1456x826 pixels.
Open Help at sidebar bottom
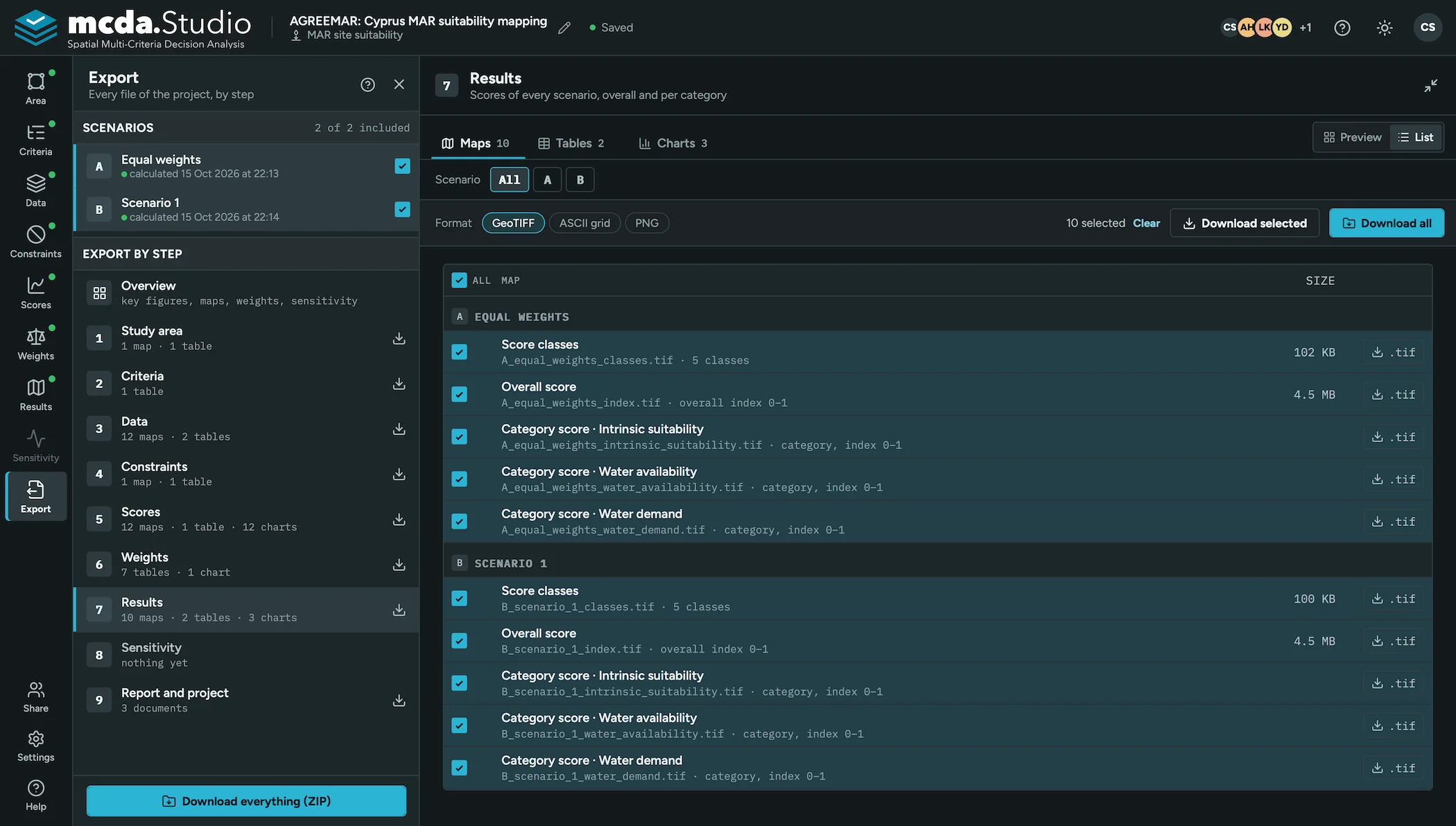35,796
